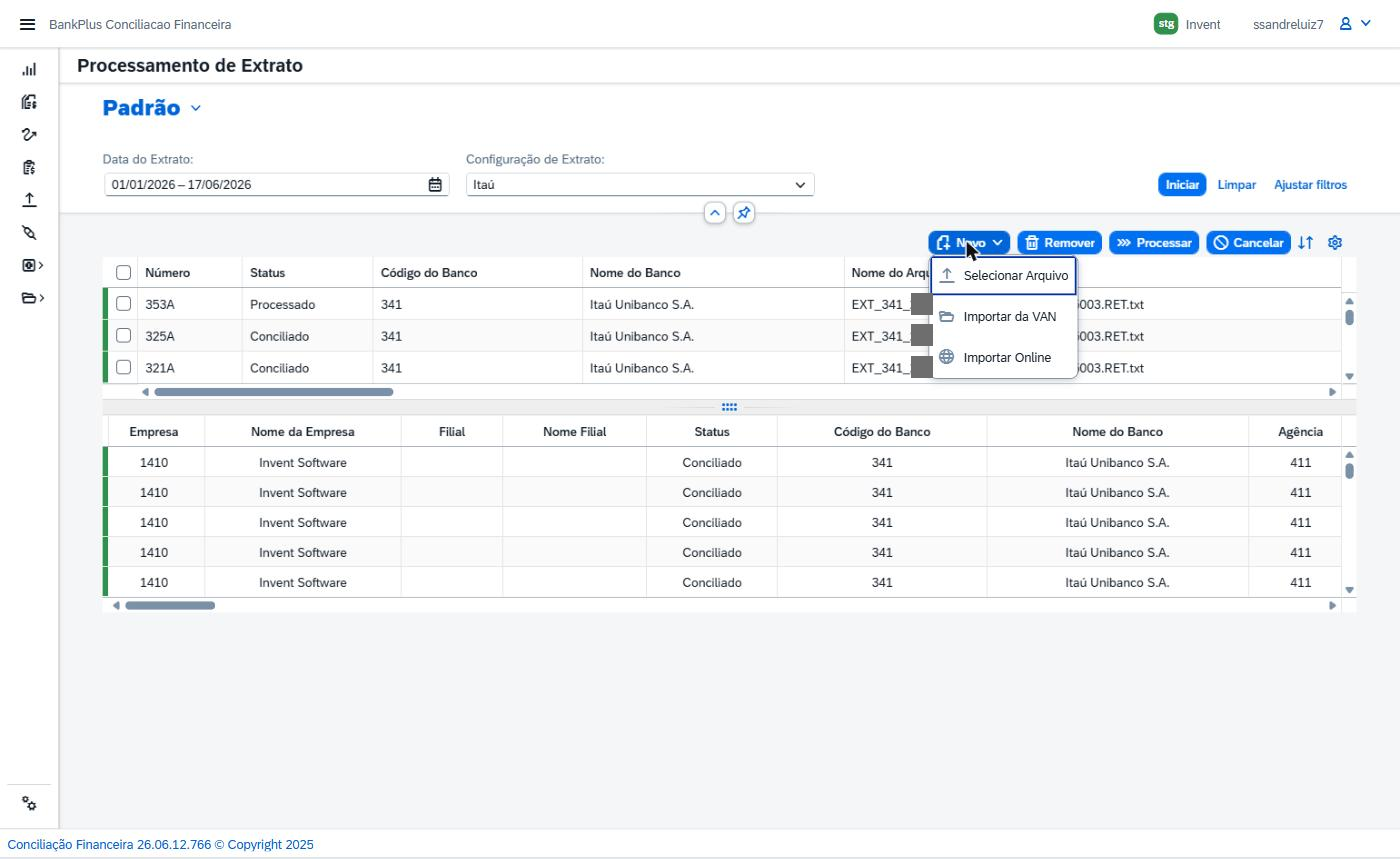Click the Cancelar button

[x=1248, y=243]
